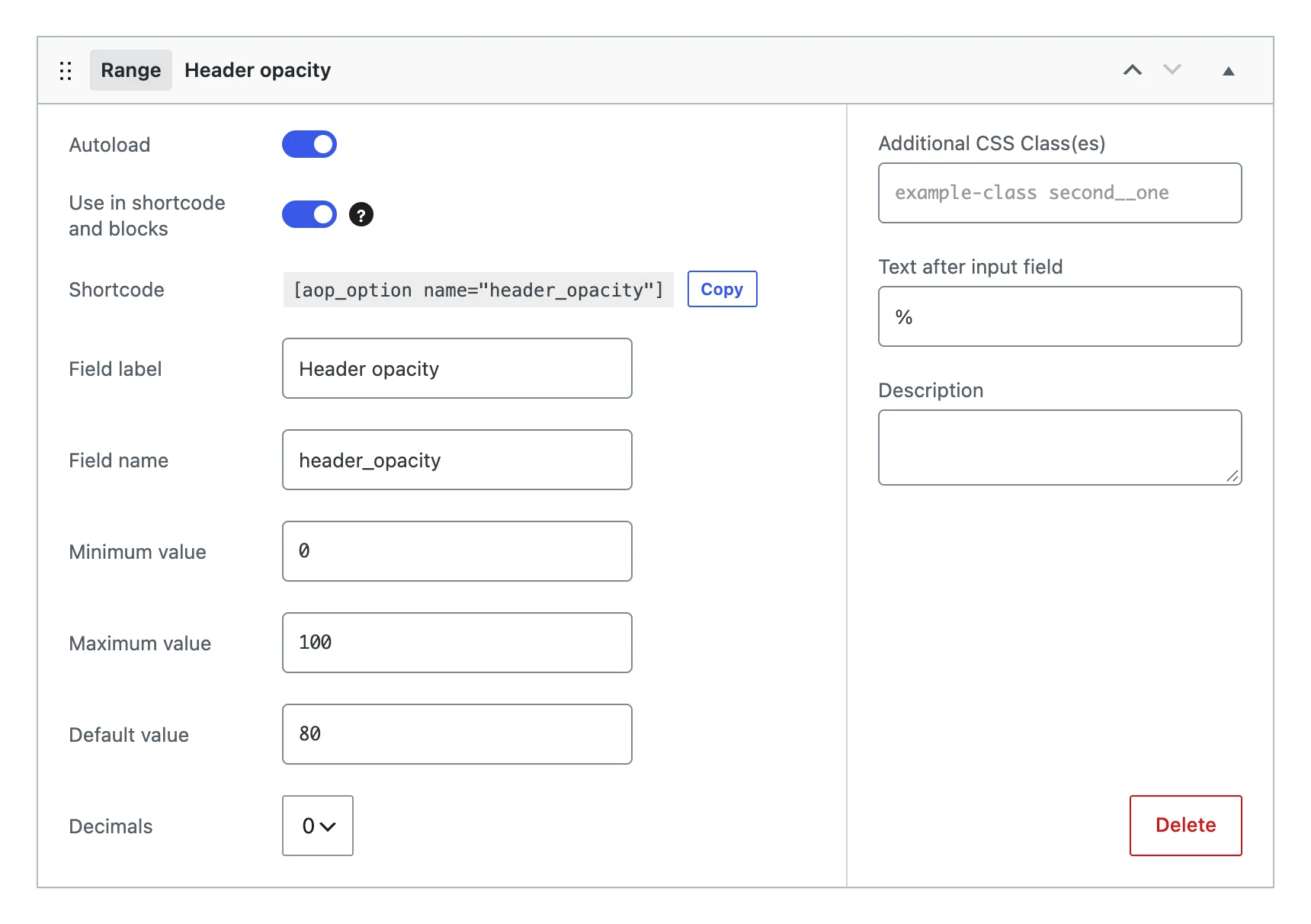1311x924 pixels.
Task: Edit the Default value field
Action: [x=457, y=734]
